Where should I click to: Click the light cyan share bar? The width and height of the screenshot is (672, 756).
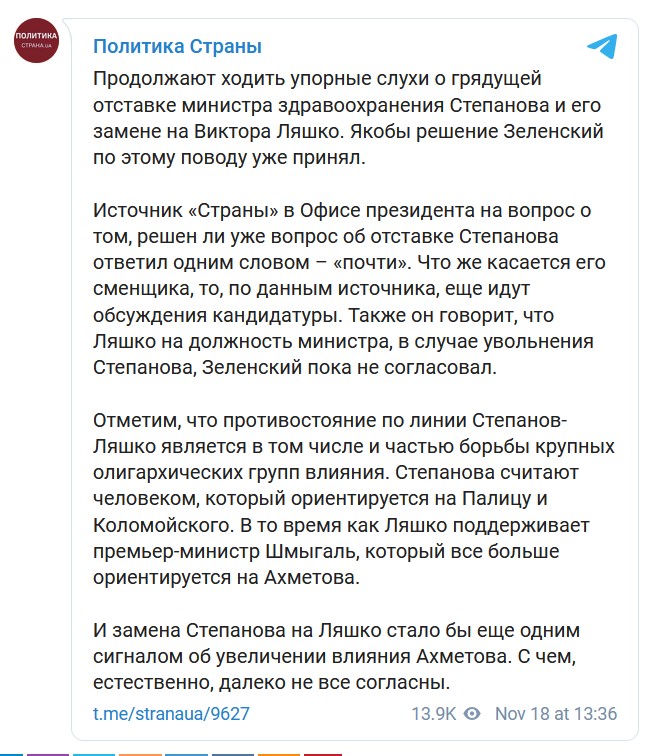[x=94, y=755]
